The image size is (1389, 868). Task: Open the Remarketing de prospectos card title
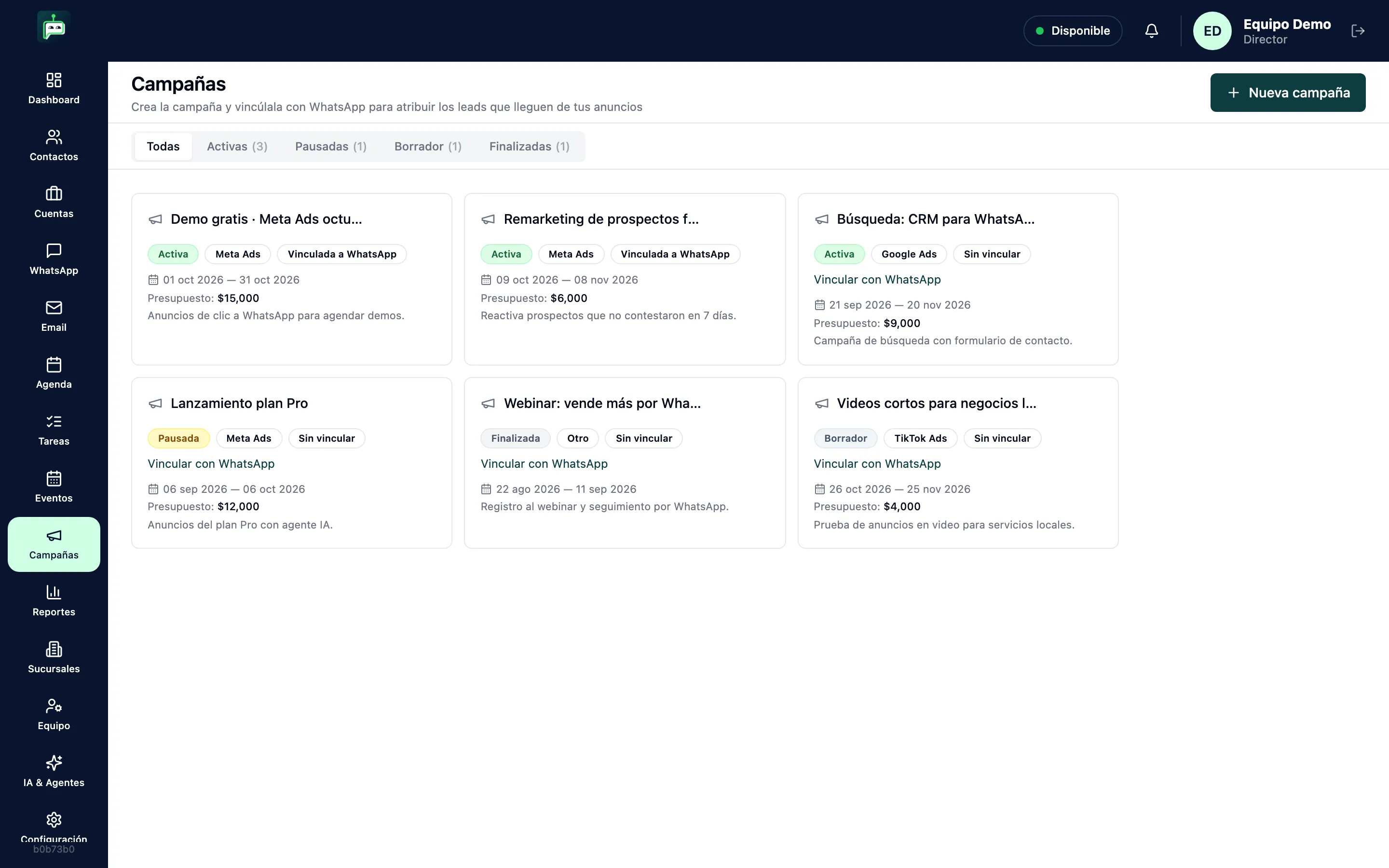pyautogui.click(x=601, y=219)
